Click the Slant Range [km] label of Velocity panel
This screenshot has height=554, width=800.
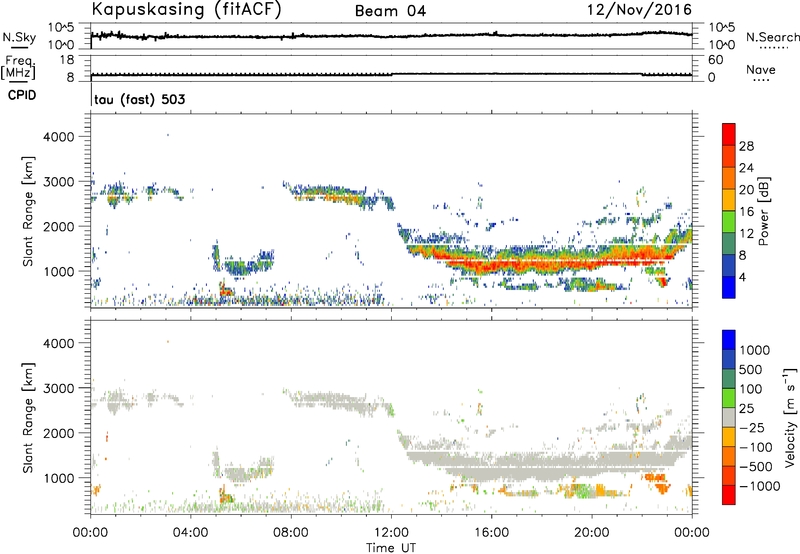[x=28, y=418]
